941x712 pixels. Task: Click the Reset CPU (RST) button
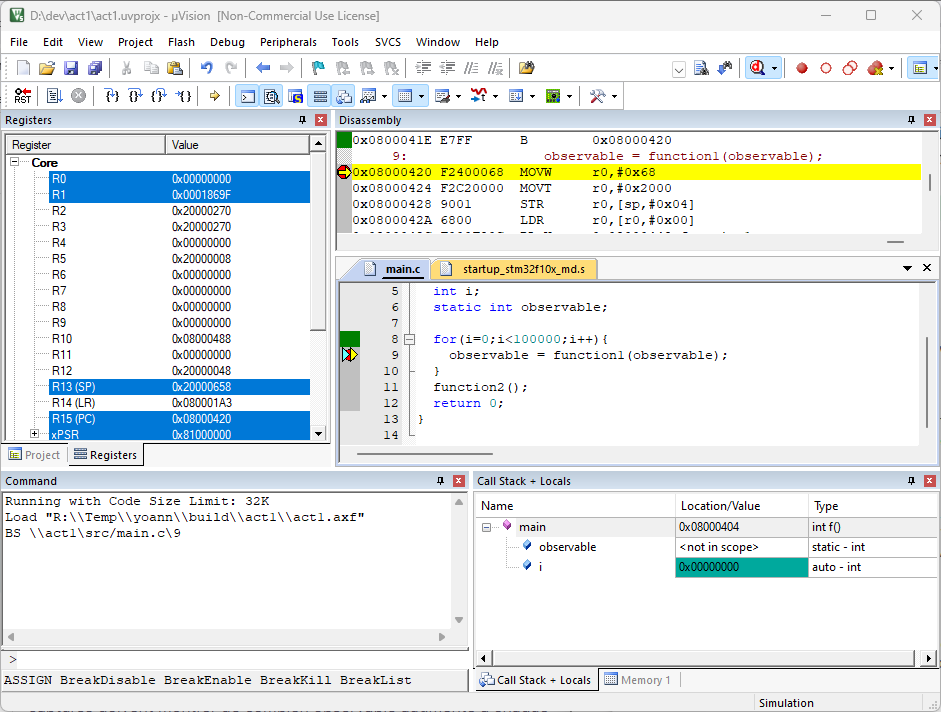pyautogui.click(x=22, y=96)
